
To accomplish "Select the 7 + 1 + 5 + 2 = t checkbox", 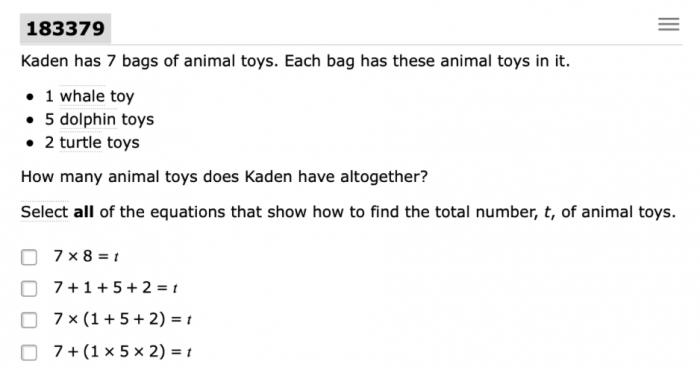I will tap(29, 288).
